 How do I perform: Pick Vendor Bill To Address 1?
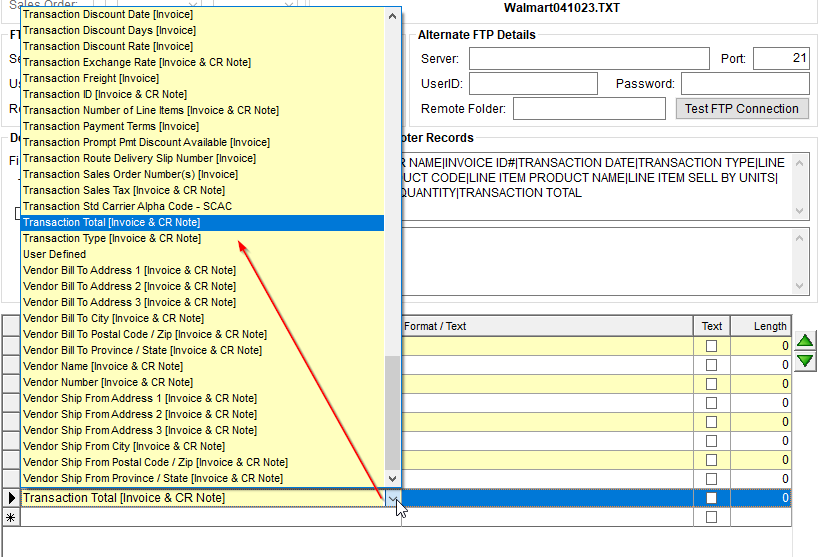pyautogui.click(x=202, y=270)
